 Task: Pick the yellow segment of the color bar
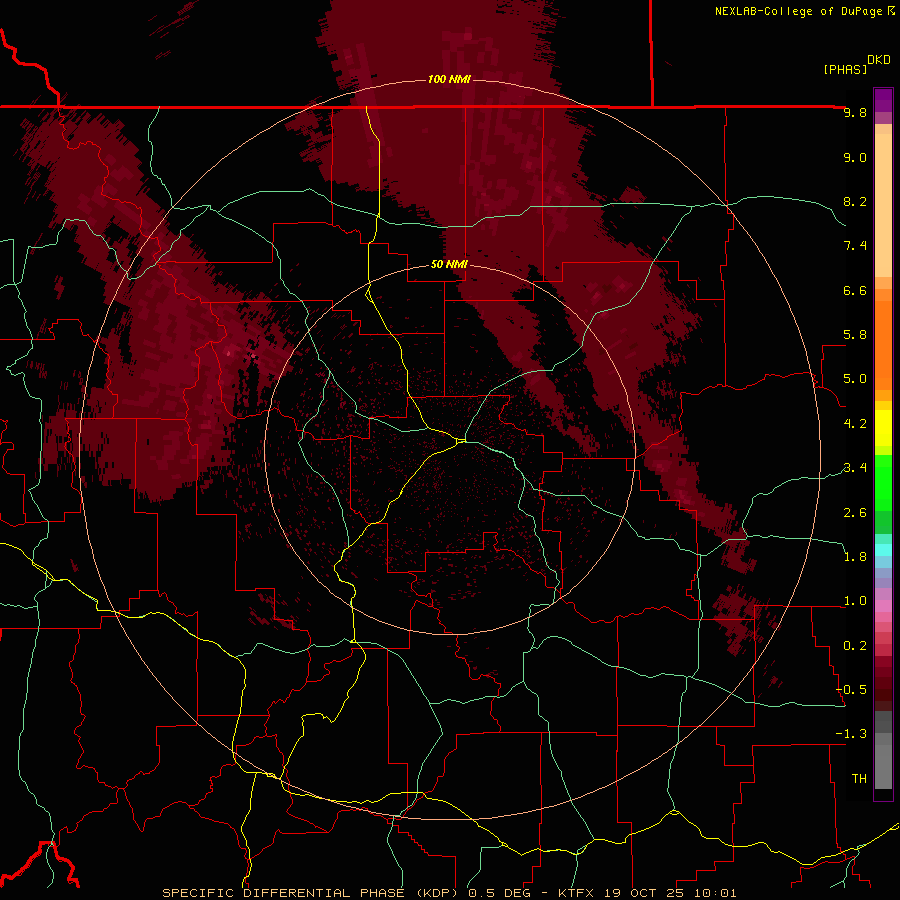pyautogui.click(x=883, y=428)
